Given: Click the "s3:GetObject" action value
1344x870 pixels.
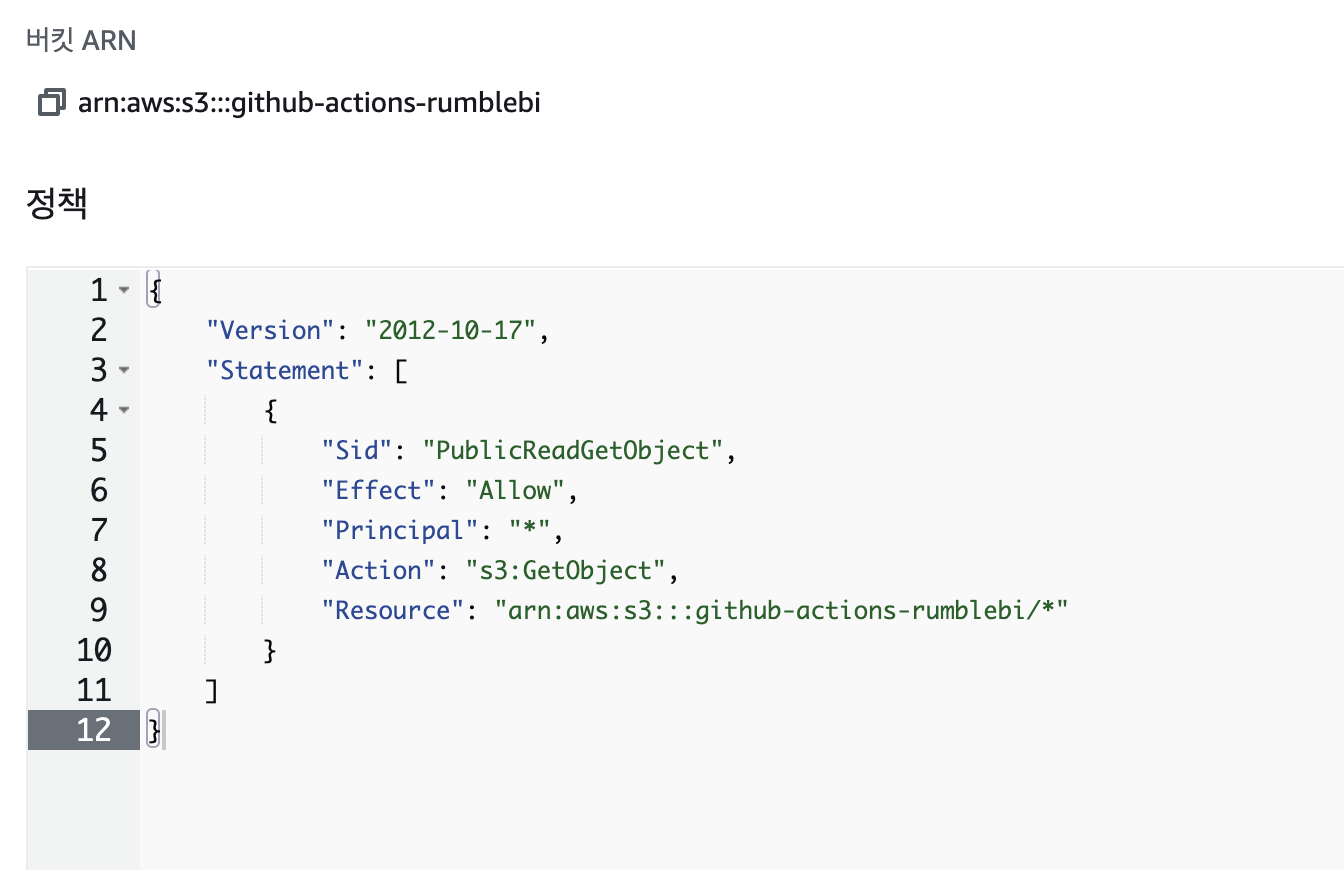Looking at the screenshot, I should point(566,570).
